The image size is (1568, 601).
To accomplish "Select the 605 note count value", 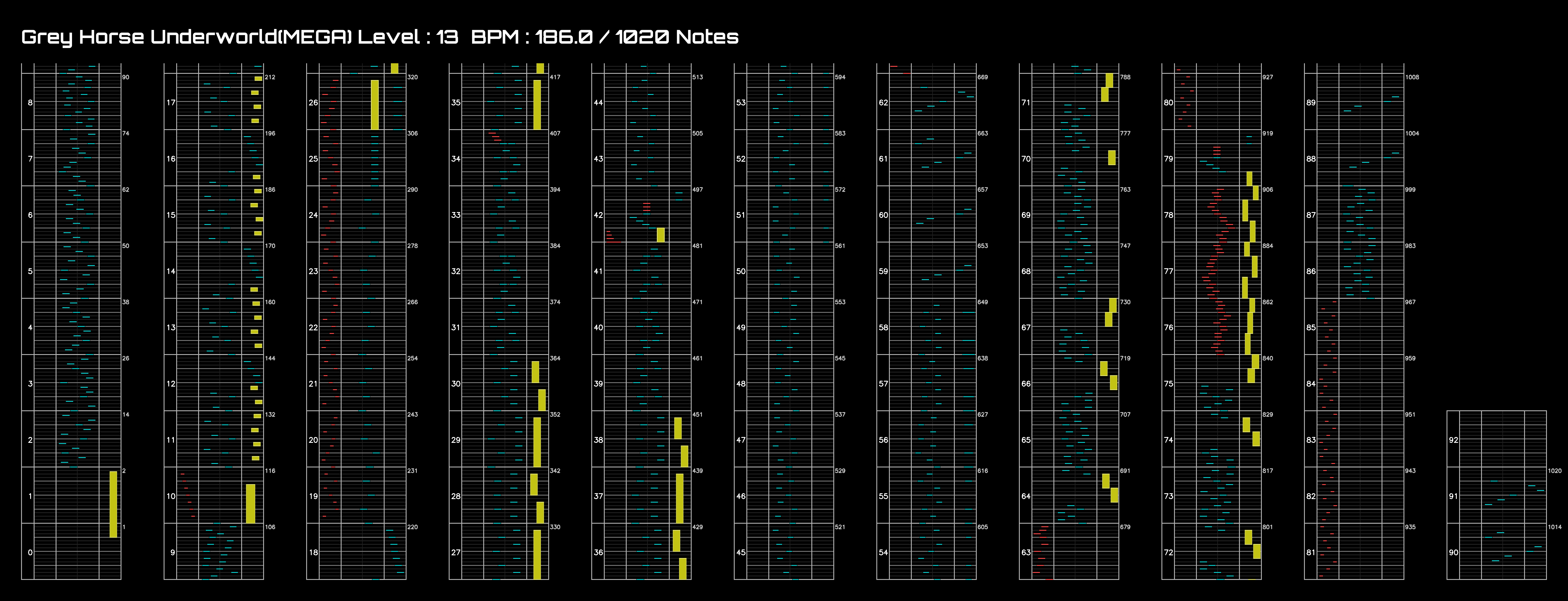I will point(982,527).
